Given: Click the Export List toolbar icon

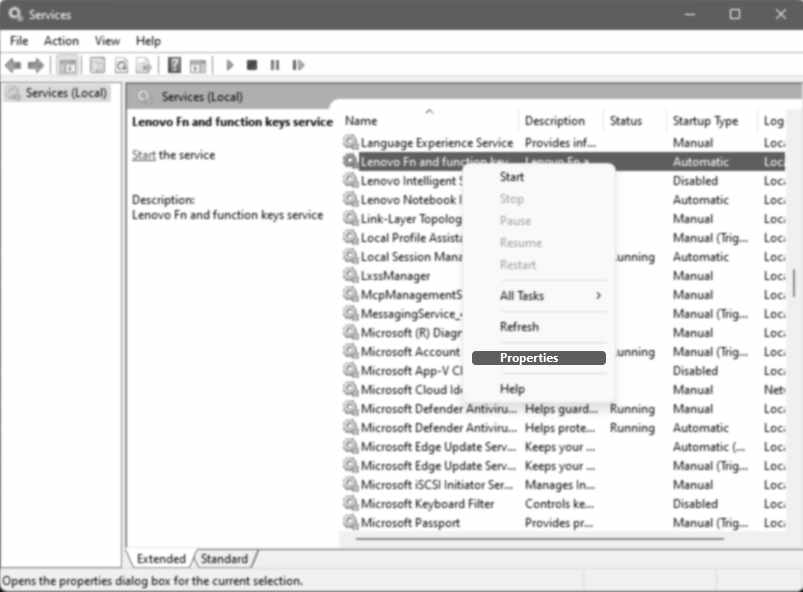Looking at the screenshot, I should click(x=143, y=65).
